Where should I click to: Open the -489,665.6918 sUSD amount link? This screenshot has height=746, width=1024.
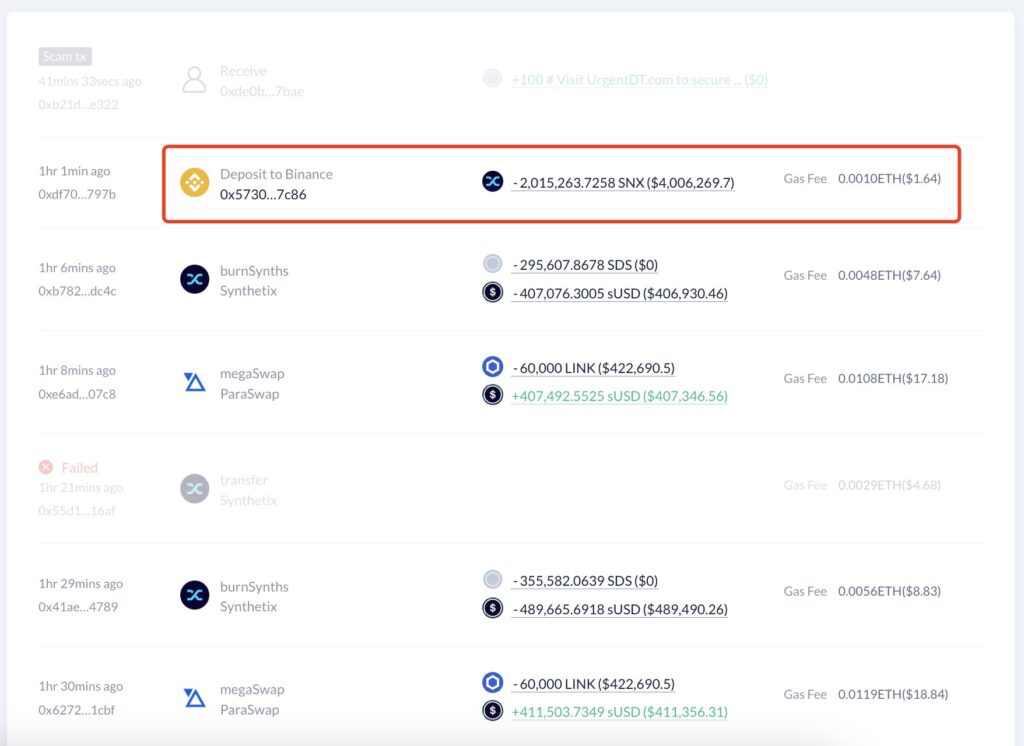619,609
